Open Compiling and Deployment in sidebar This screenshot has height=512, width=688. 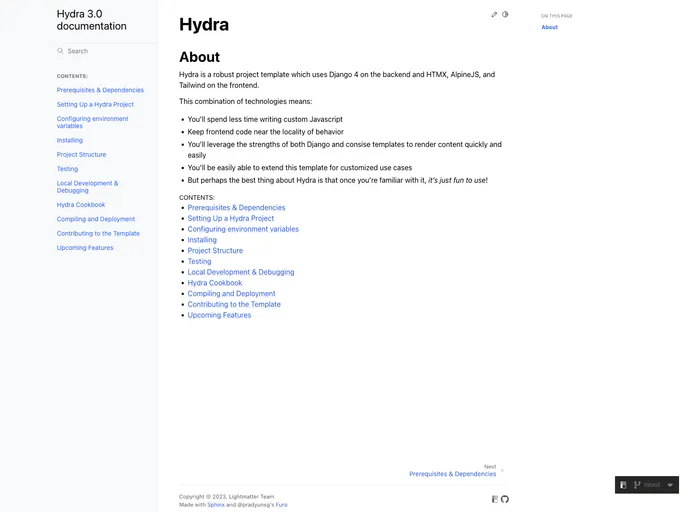pos(96,219)
